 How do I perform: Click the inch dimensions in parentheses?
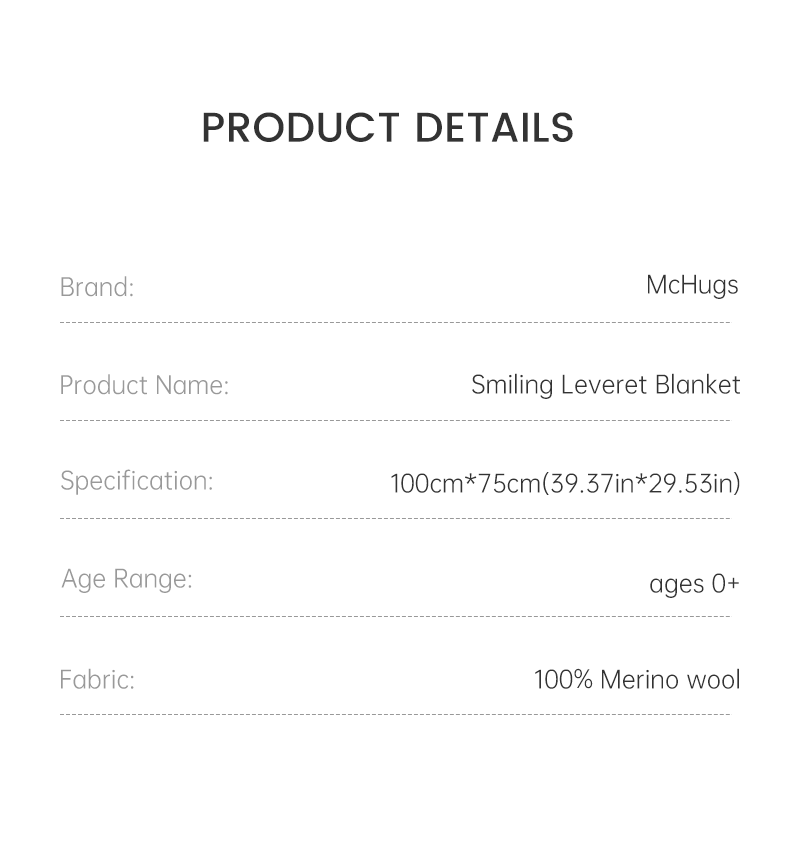641,484
